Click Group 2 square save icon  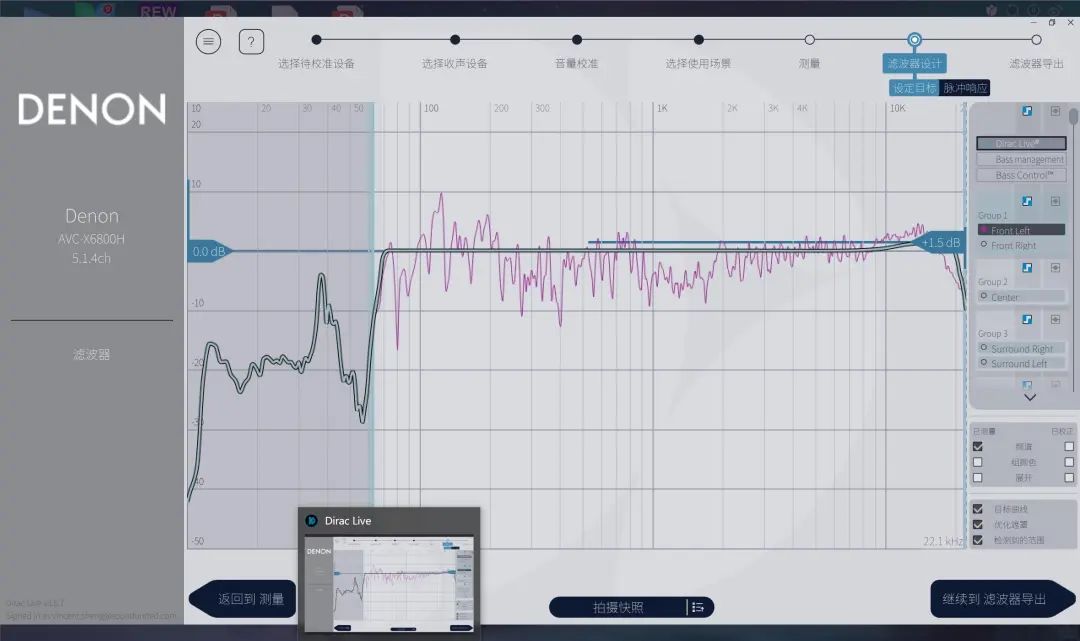[1055, 268]
